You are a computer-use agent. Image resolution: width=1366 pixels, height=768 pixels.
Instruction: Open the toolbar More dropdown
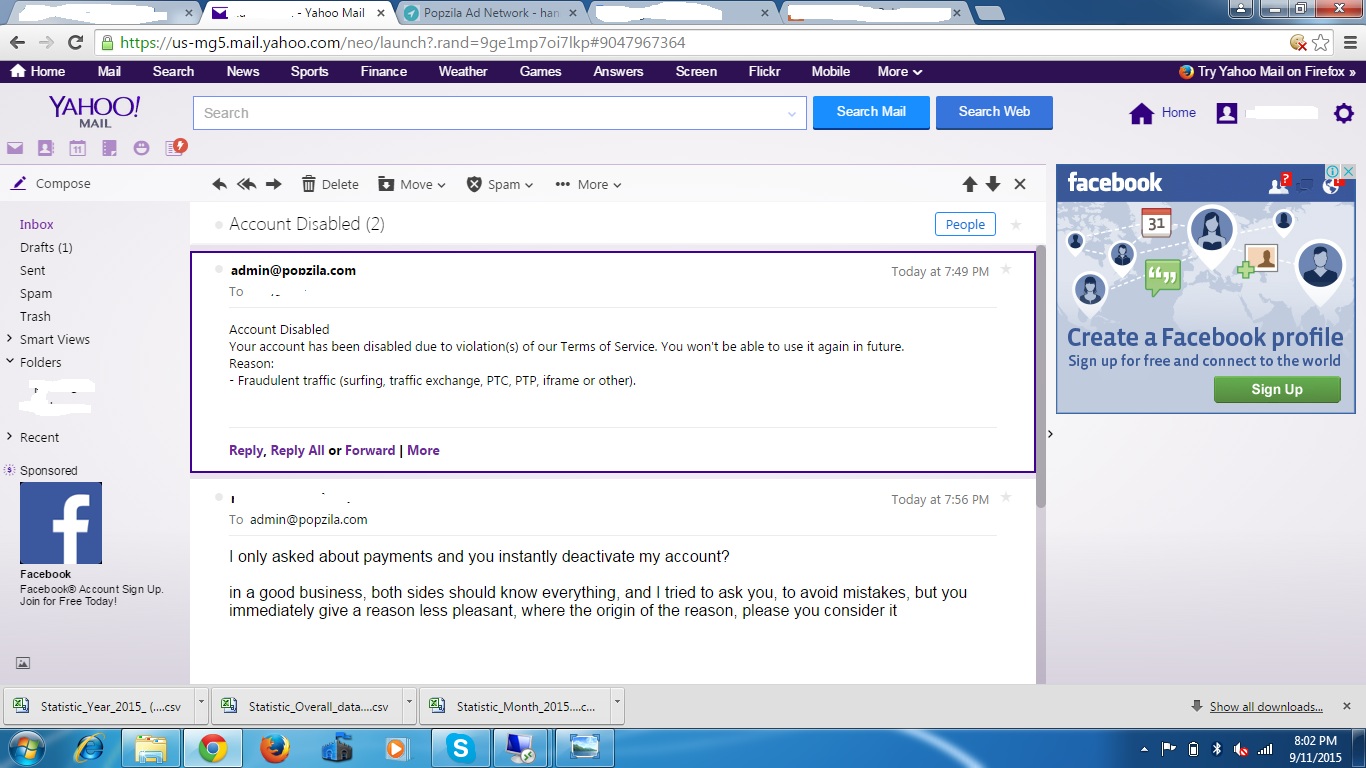(589, 184)
